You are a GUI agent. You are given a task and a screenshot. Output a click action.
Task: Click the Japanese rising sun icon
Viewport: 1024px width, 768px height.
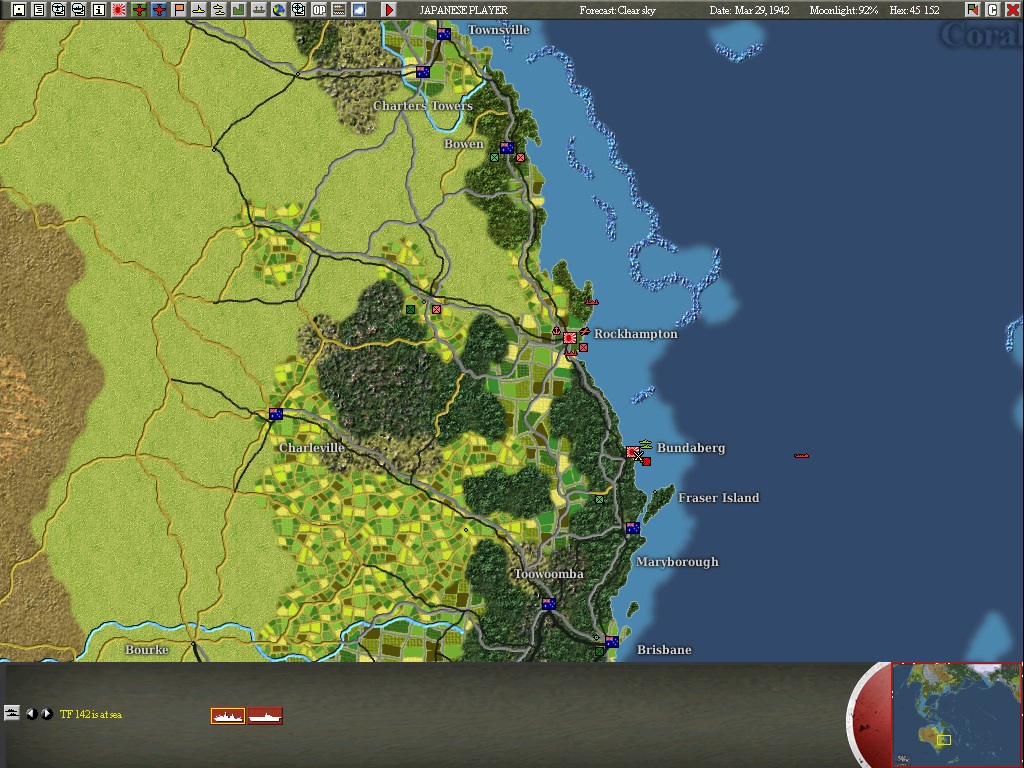coord(119,9)
